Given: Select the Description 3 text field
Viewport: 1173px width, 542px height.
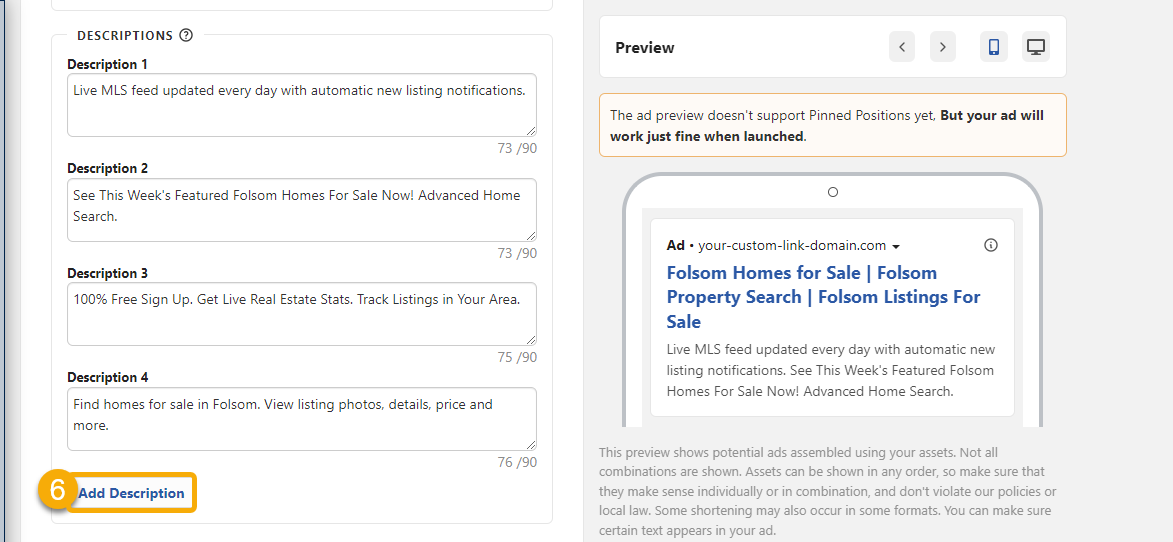Looking at the screenshot, I should click(300, 313).
